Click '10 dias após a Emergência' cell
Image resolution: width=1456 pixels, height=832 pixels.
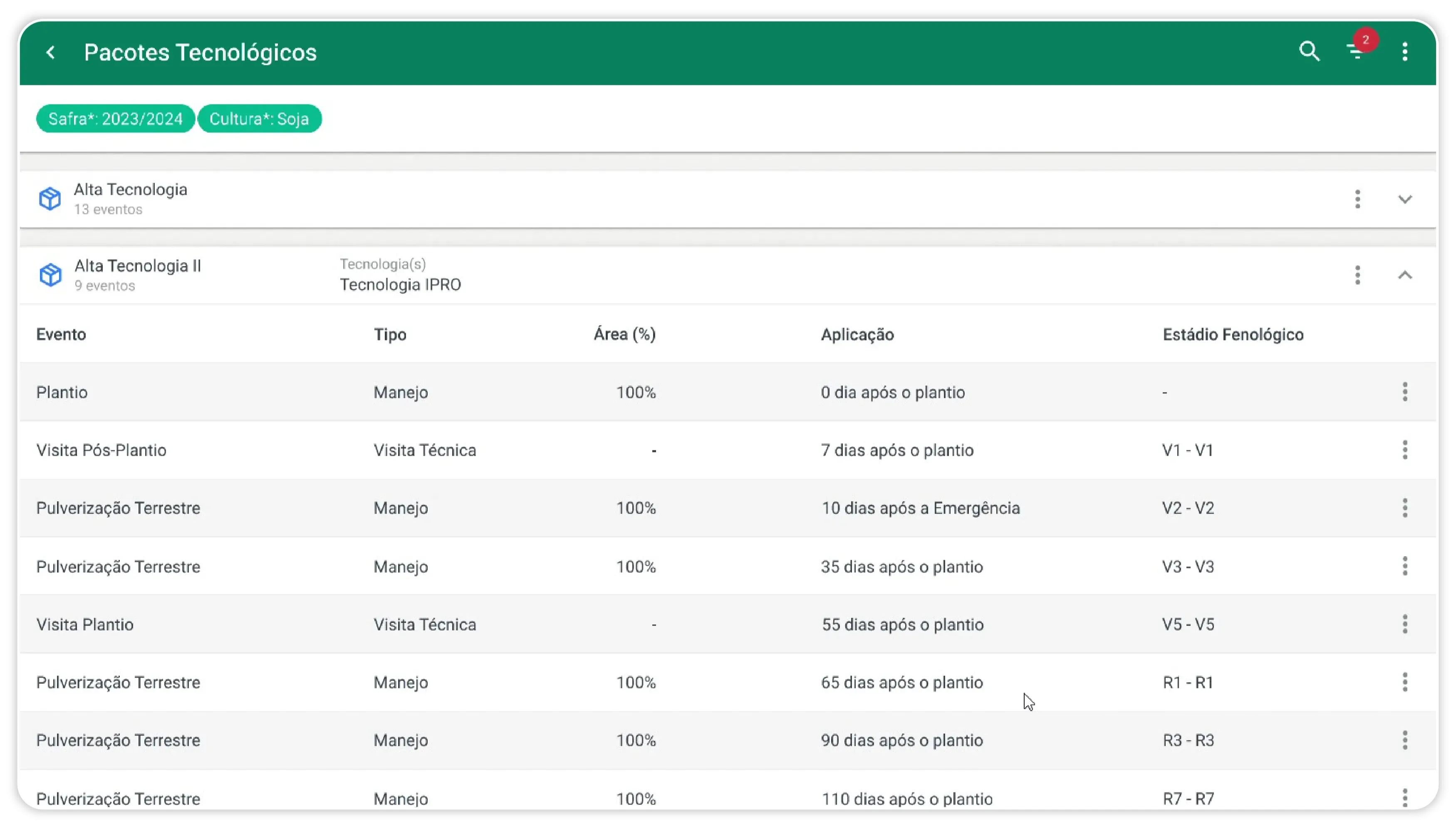[x=921, y=508]
